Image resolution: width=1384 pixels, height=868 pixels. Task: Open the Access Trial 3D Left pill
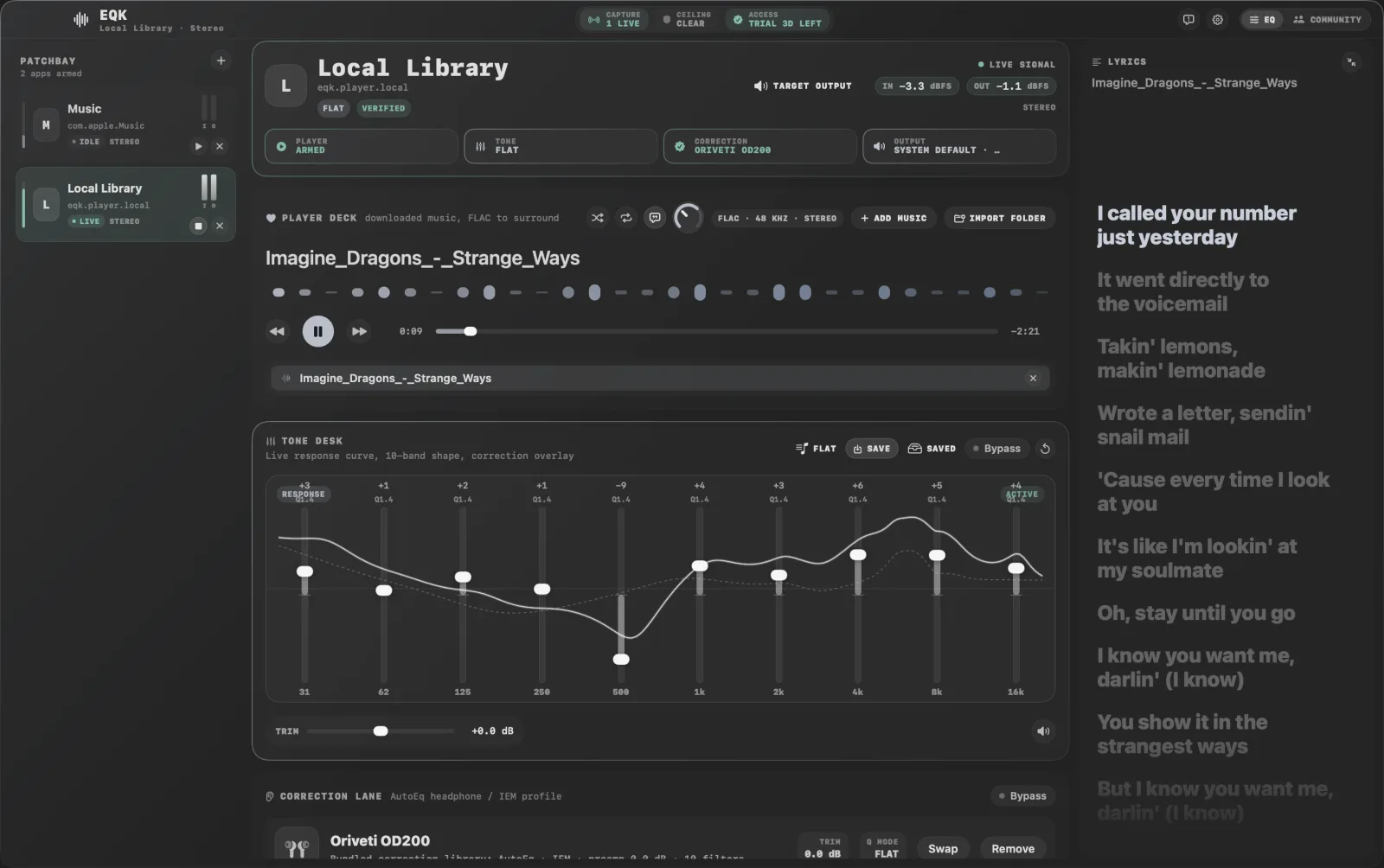[777, 19]
